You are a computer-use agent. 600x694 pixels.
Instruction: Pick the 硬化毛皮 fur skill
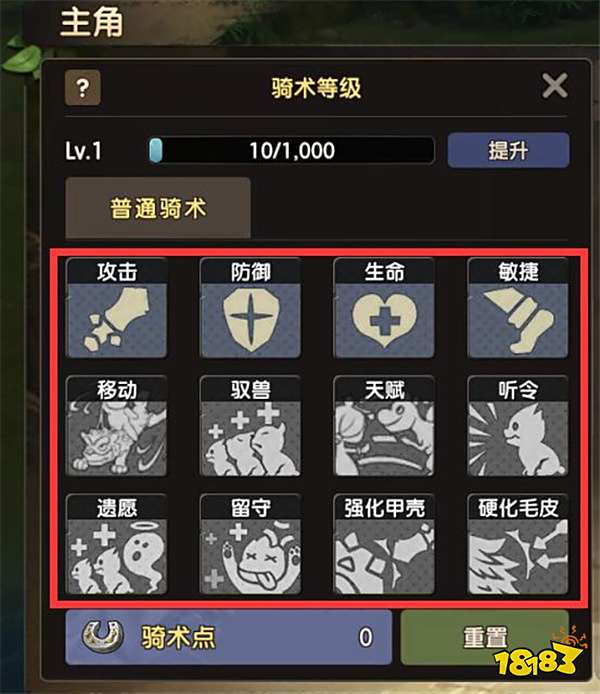[x=518, y=544]
